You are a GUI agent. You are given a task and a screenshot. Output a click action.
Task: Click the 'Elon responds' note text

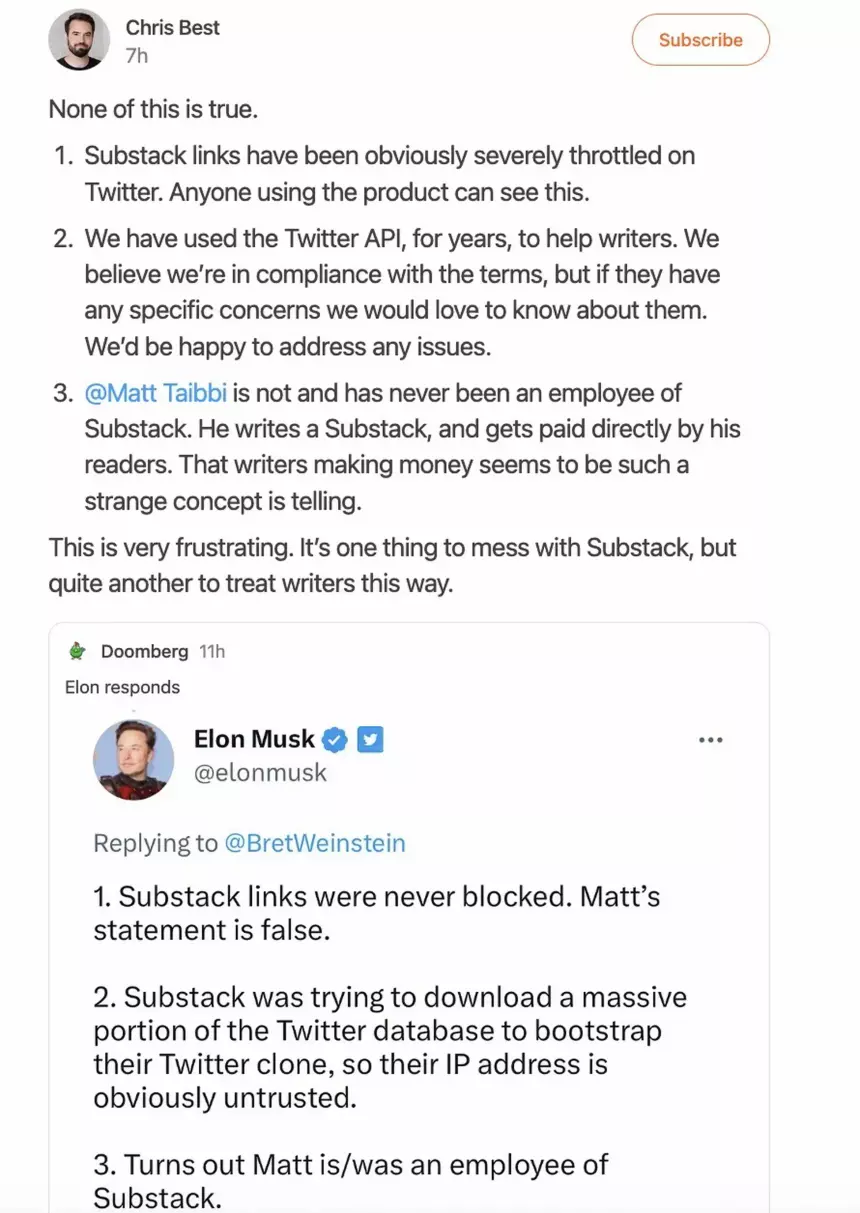pyautogui.click(x=122, y=687)
